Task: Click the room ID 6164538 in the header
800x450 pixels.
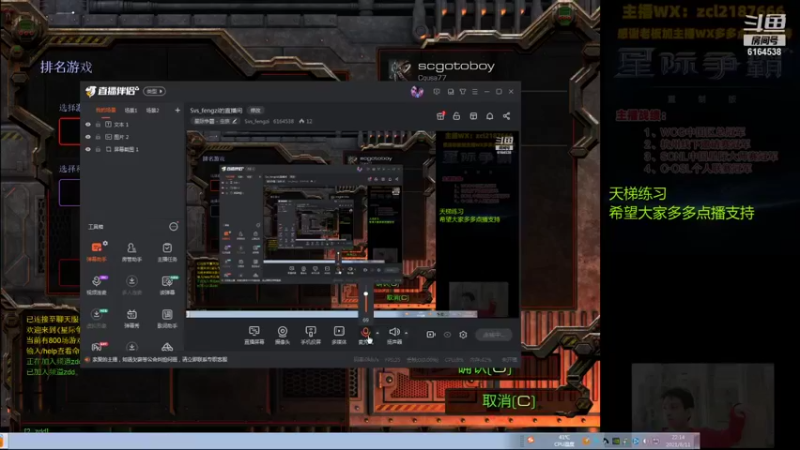Action: click(283, 121)
